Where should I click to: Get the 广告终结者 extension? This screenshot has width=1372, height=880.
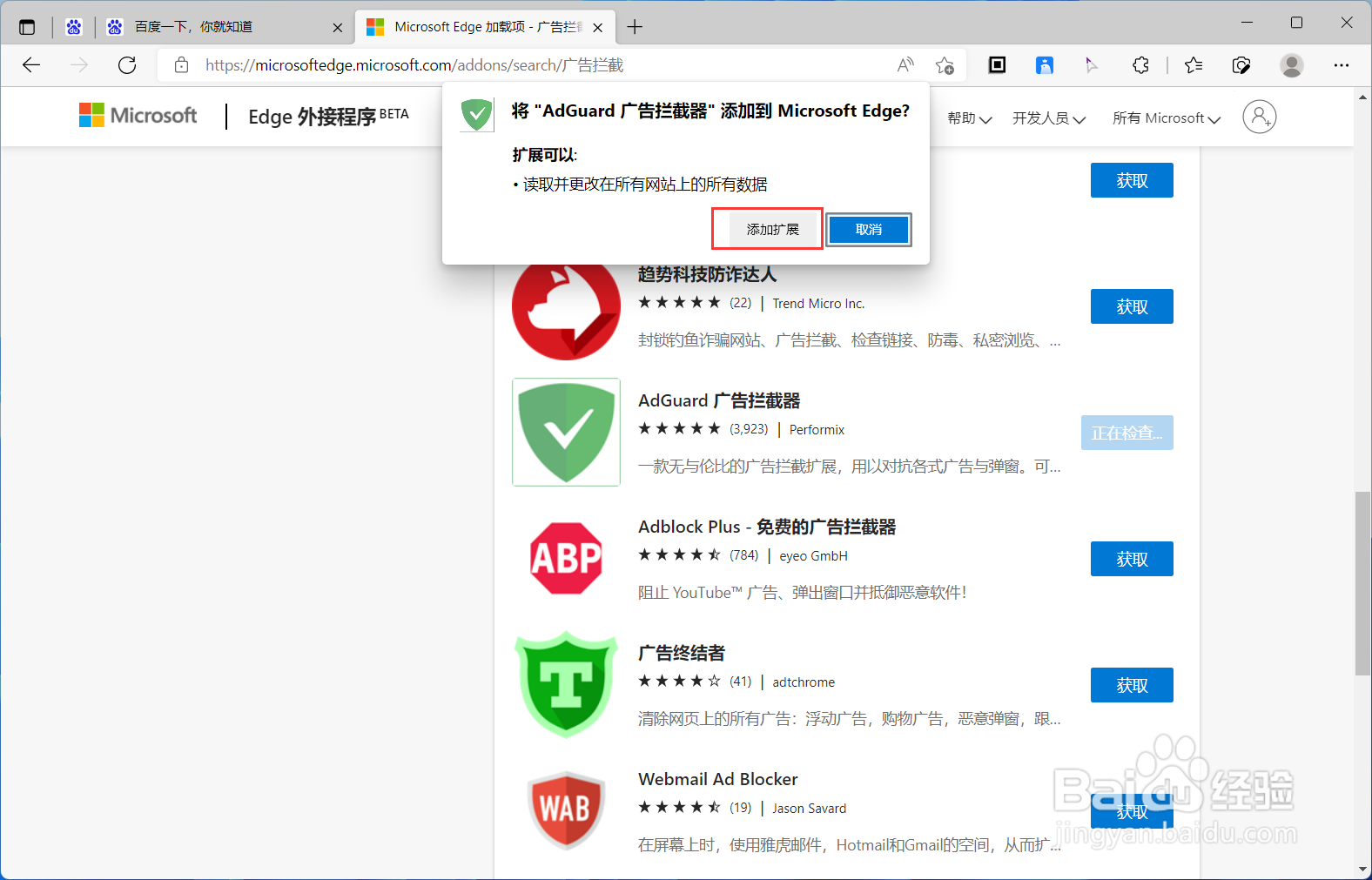tap(1132, 685)
